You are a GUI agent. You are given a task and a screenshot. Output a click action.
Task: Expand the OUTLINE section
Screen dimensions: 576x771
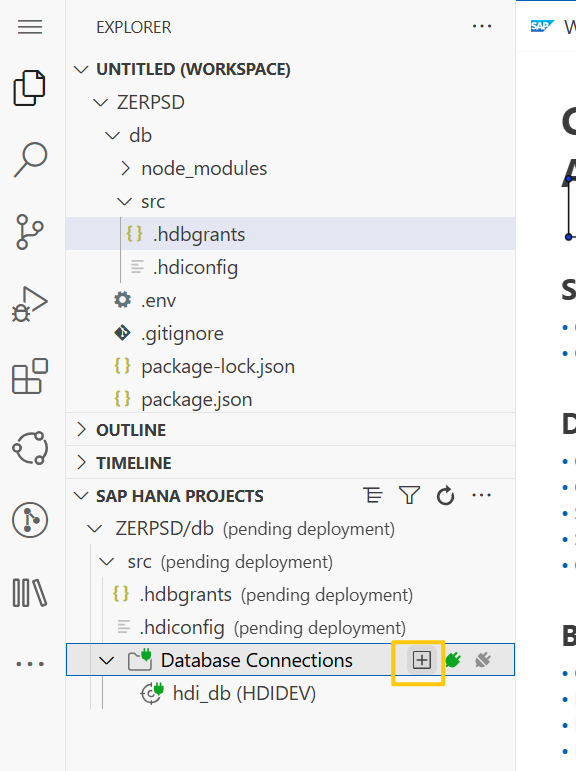point(82,430)
